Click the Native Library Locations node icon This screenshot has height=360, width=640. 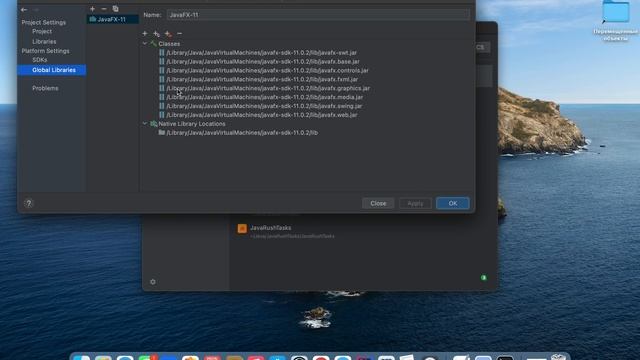[153, 124]
